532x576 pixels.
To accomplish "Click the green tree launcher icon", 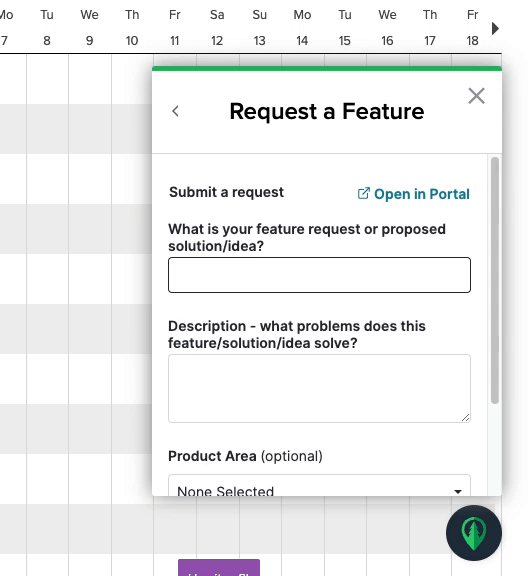I will [x=474, y=533].
